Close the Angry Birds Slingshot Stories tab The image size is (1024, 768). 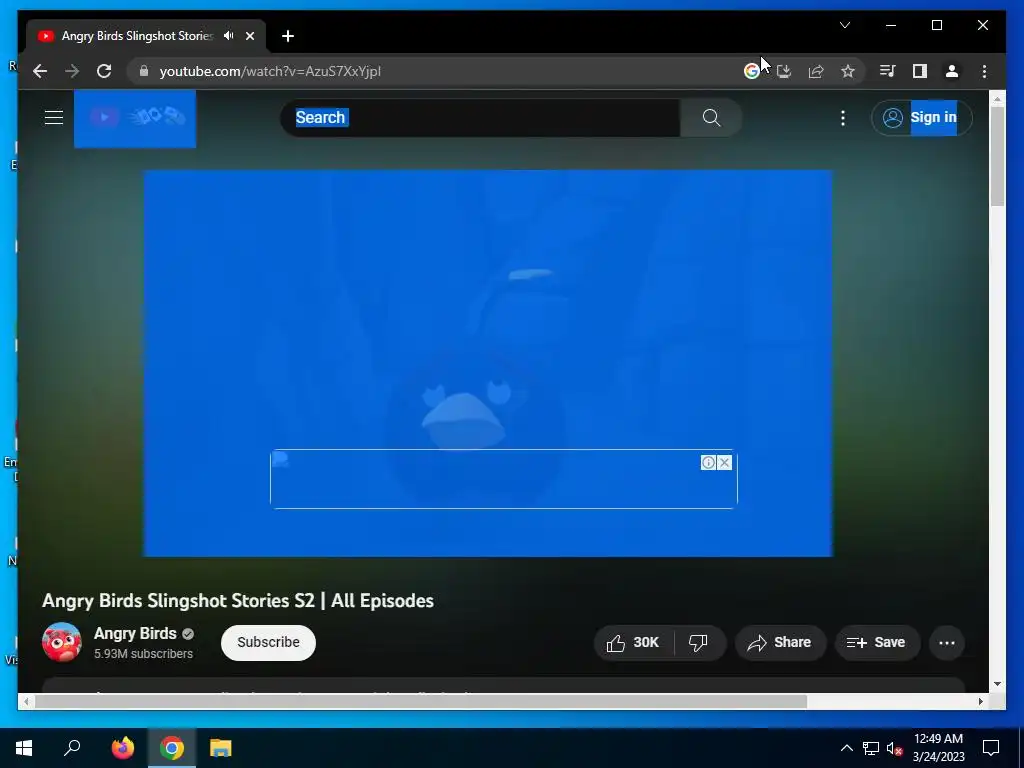[249, 36]
